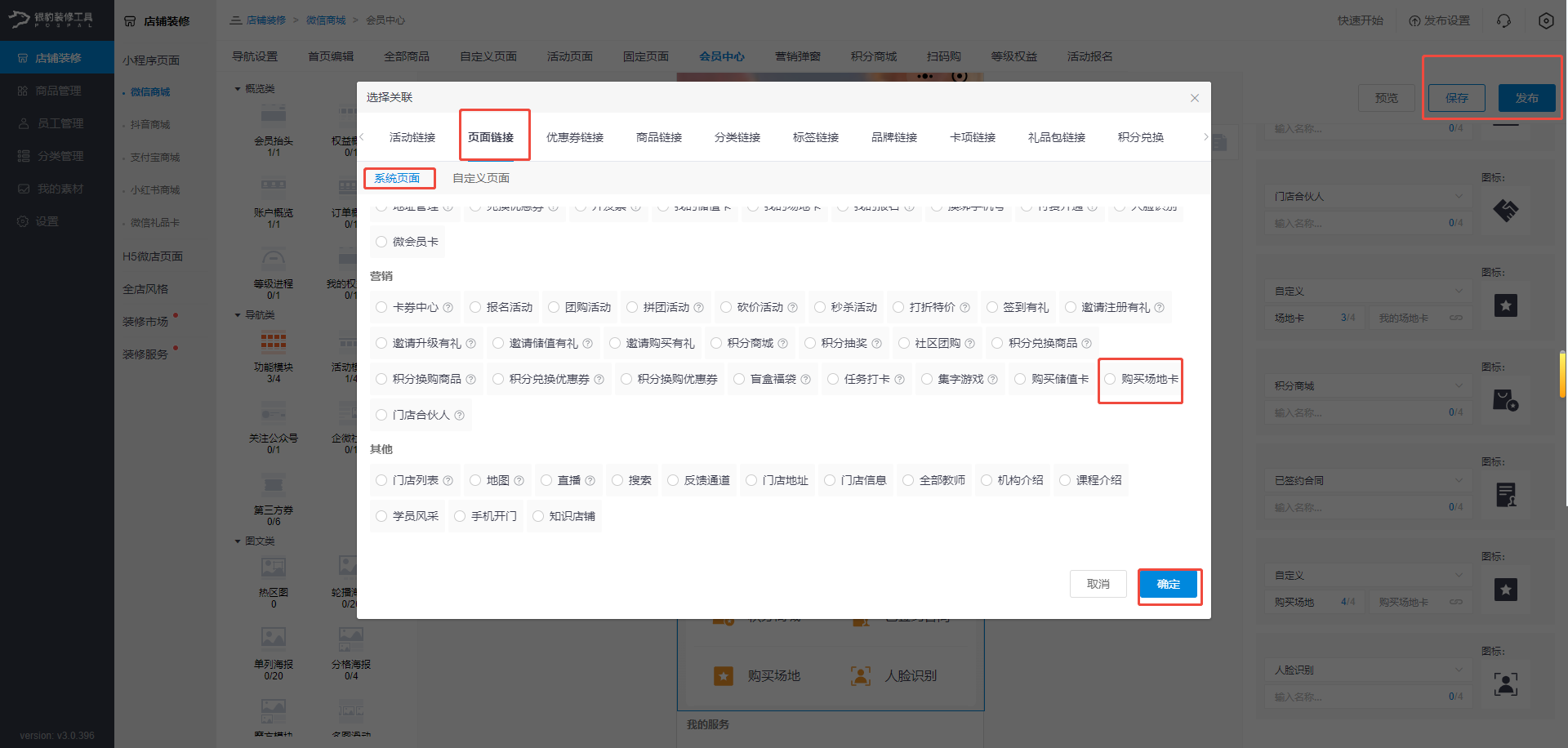Select the 微会员卡 radio button
The image size is (1568, 748).
[x=381, y=242]
